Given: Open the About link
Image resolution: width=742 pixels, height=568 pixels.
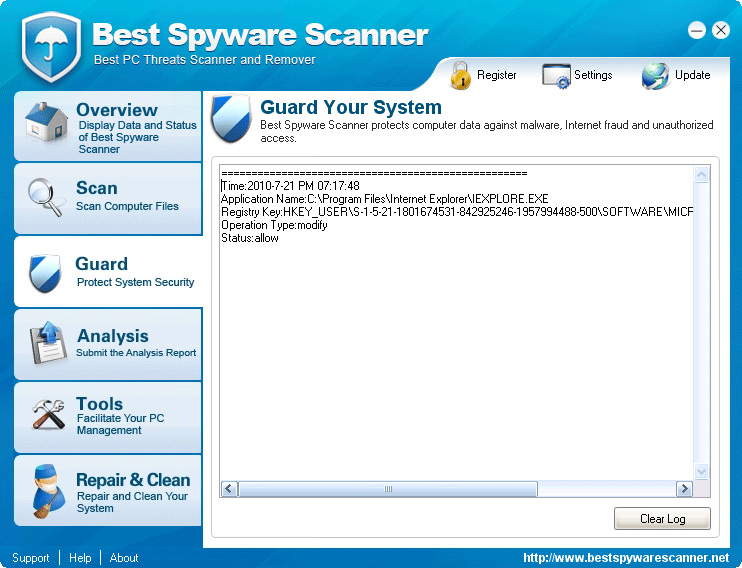Looking at the screenshot, I should (124, 558).
